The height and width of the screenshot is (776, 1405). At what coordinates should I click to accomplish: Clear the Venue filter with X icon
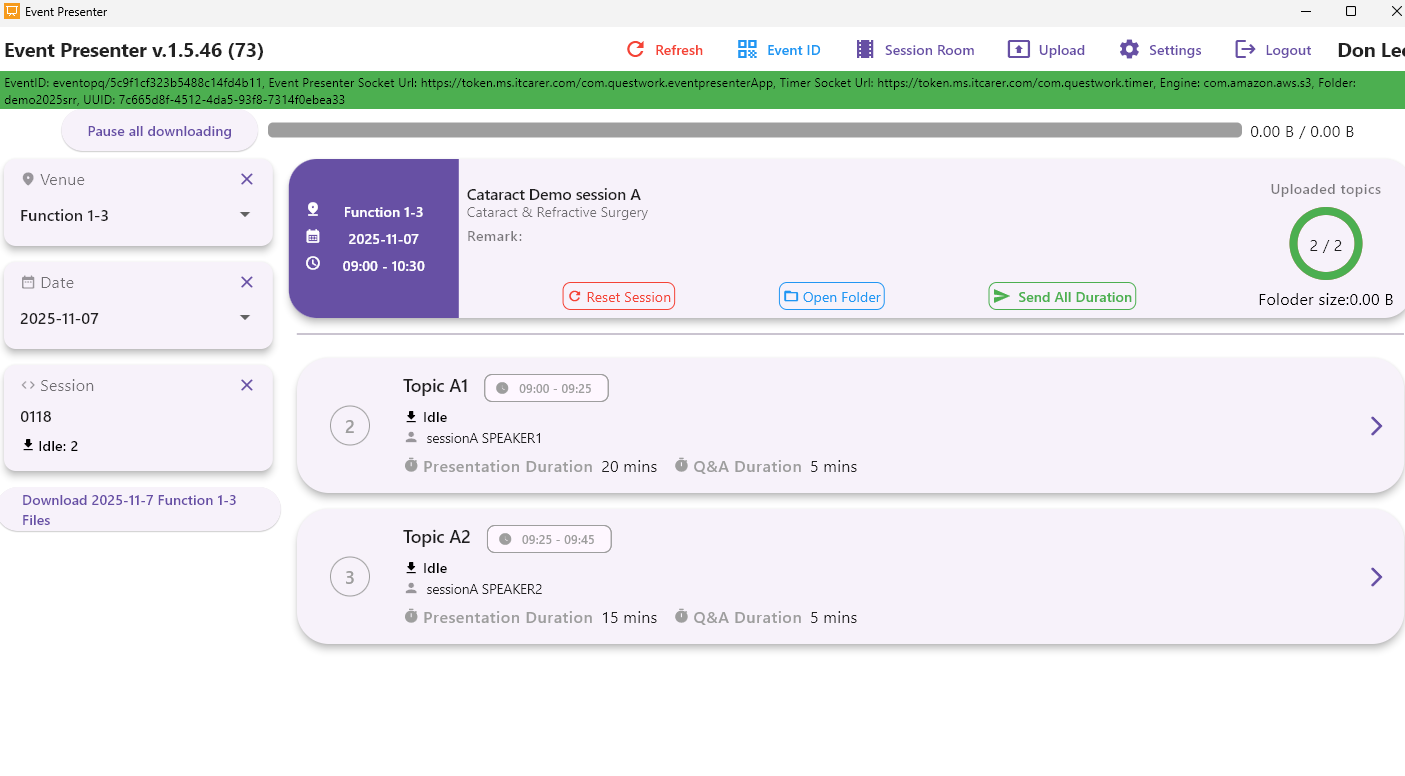(247, 180)
